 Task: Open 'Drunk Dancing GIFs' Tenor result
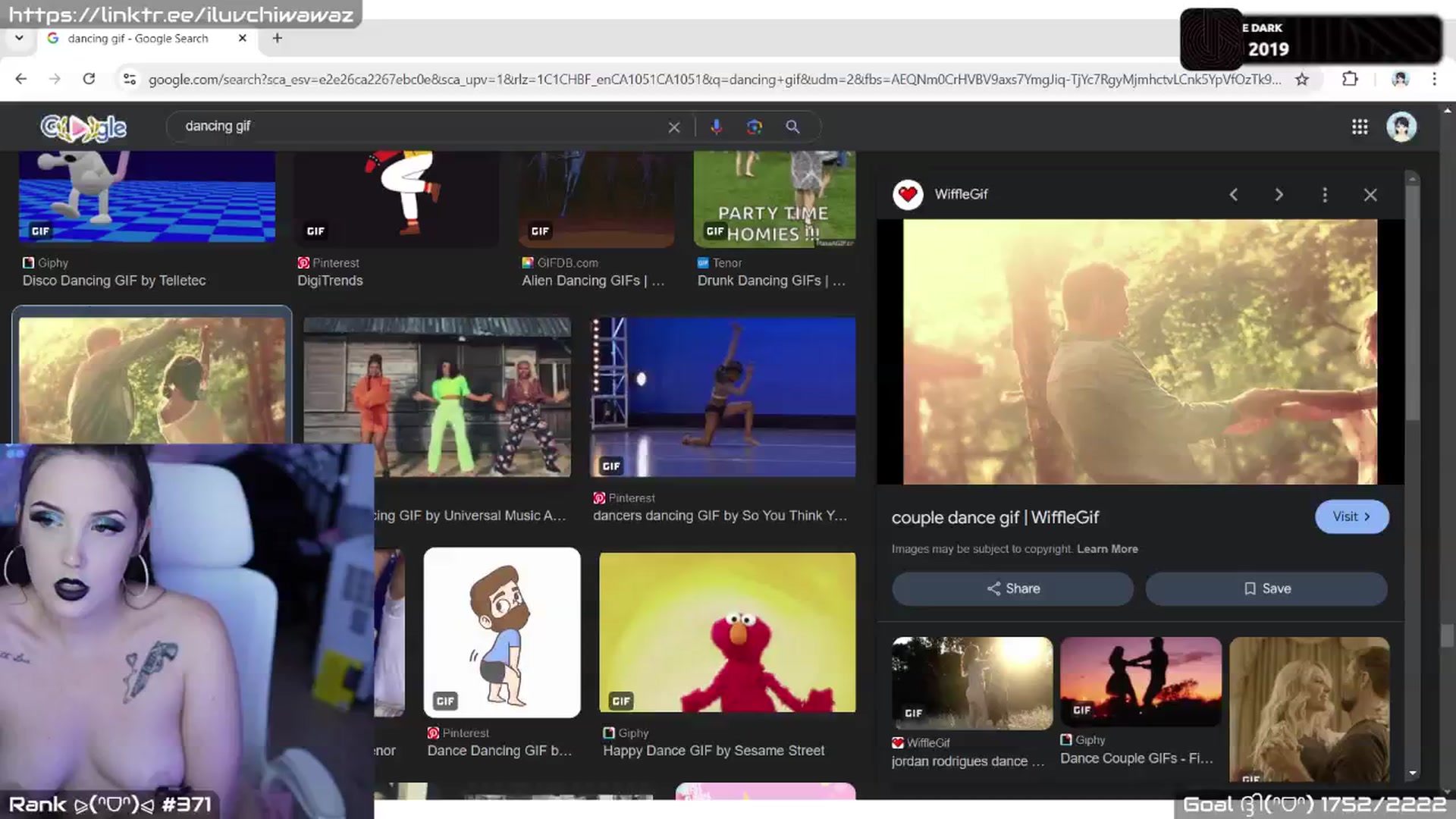click(771, 281)
